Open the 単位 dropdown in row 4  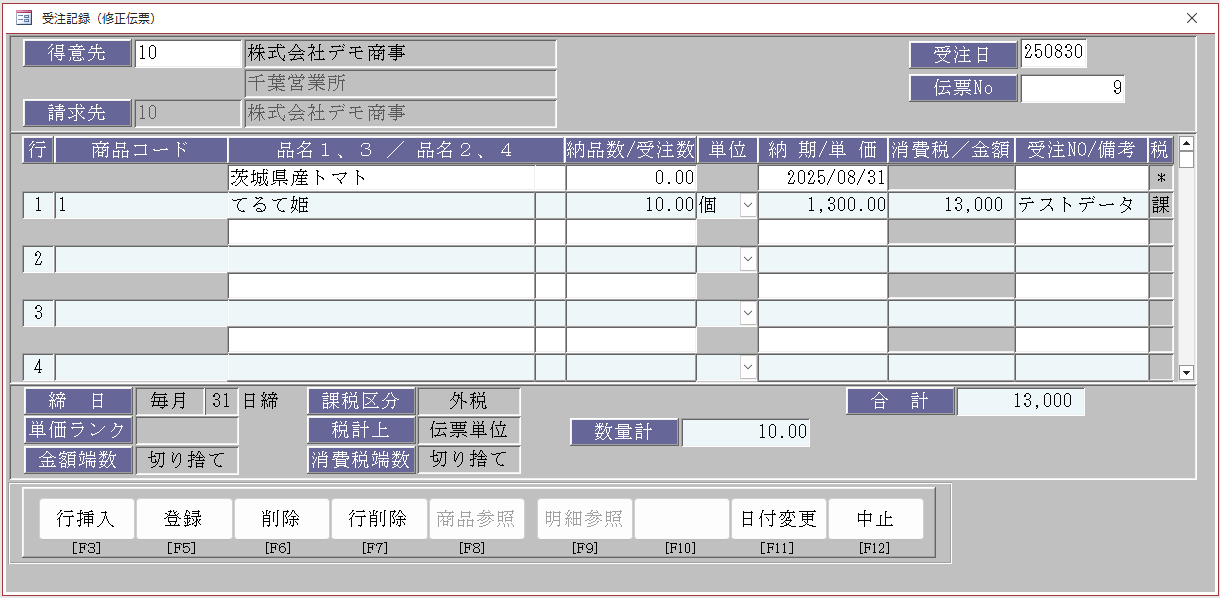point(747,367)
